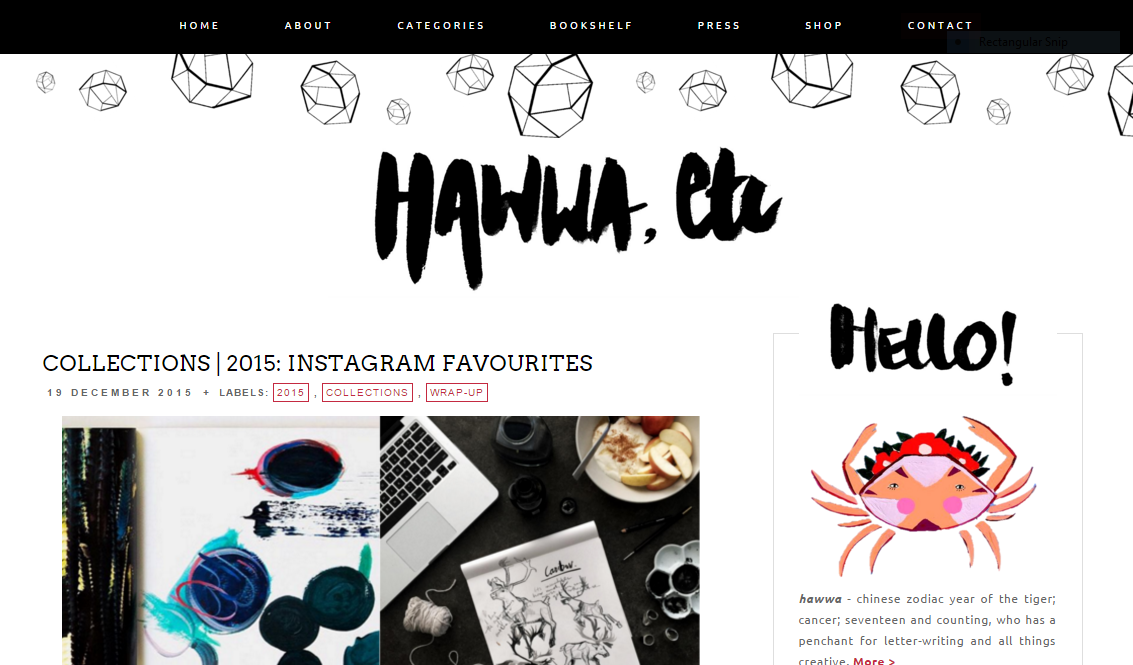Select the COLLECTIONS label tag

click(x=367, y=392)
